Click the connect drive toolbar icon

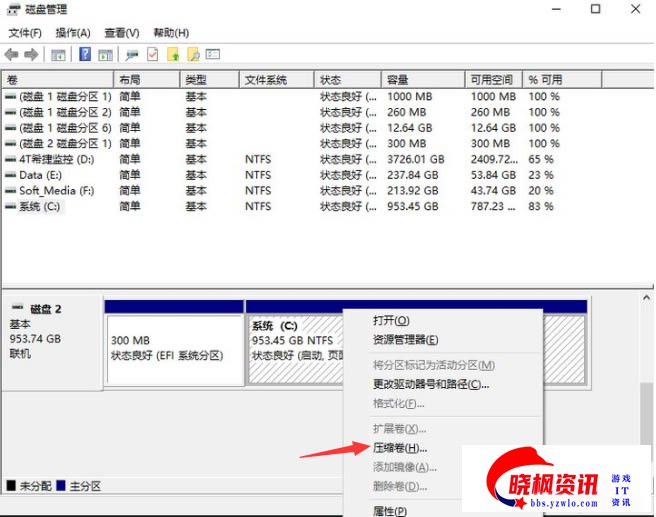(133, 54)
